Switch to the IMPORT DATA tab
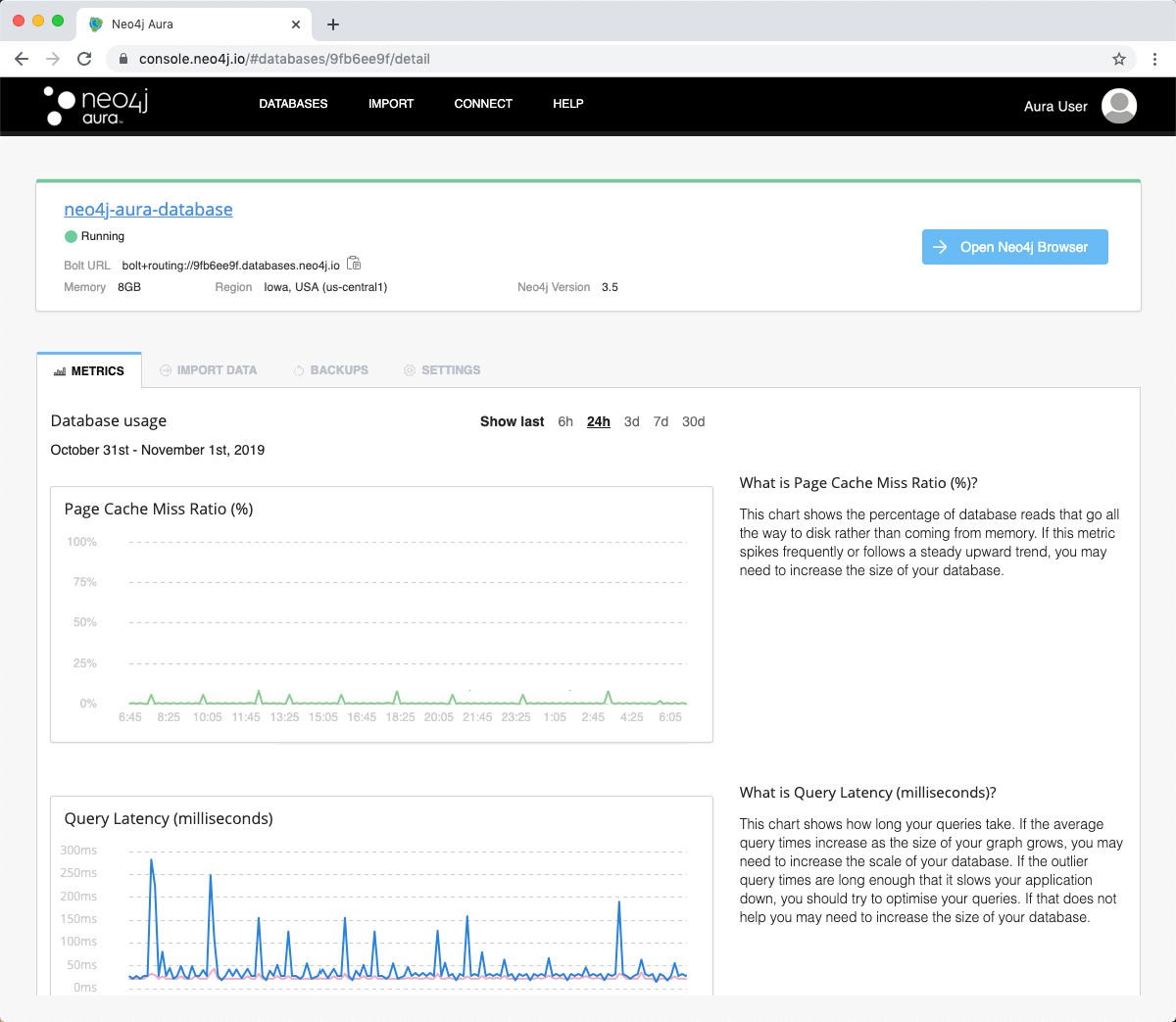This screenshot has height=1022, width=1176. (208, 370)
